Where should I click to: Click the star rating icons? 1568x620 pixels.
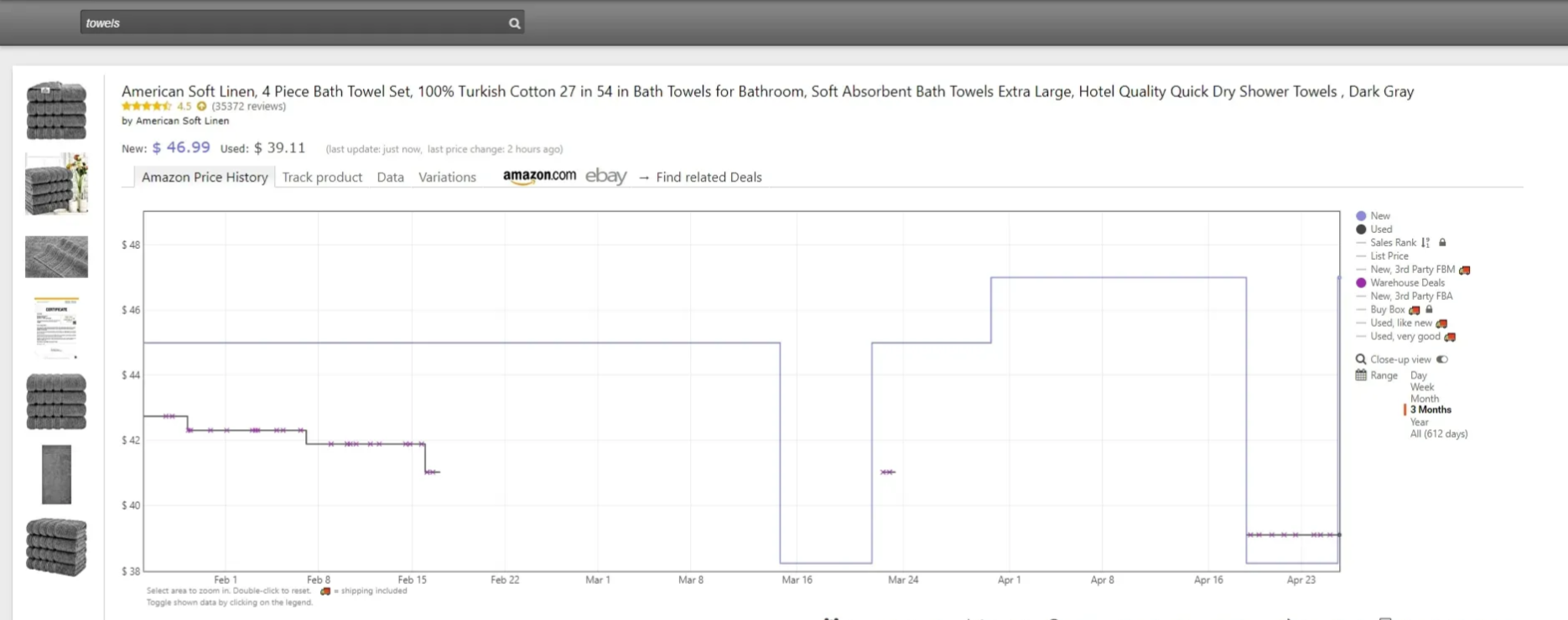click(147, 106)
